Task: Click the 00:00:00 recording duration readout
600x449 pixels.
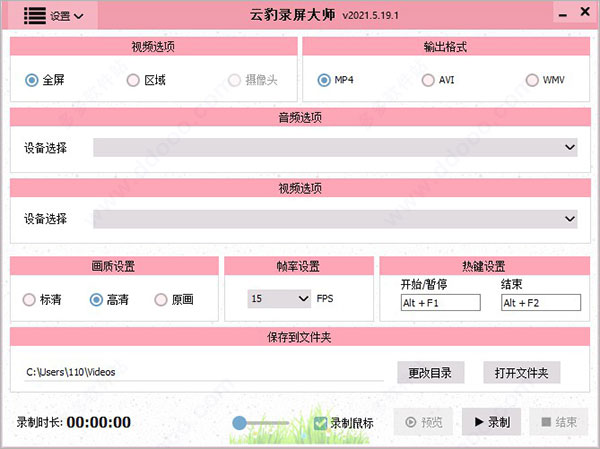Action: pyautogui.click(x=99, y=423)
